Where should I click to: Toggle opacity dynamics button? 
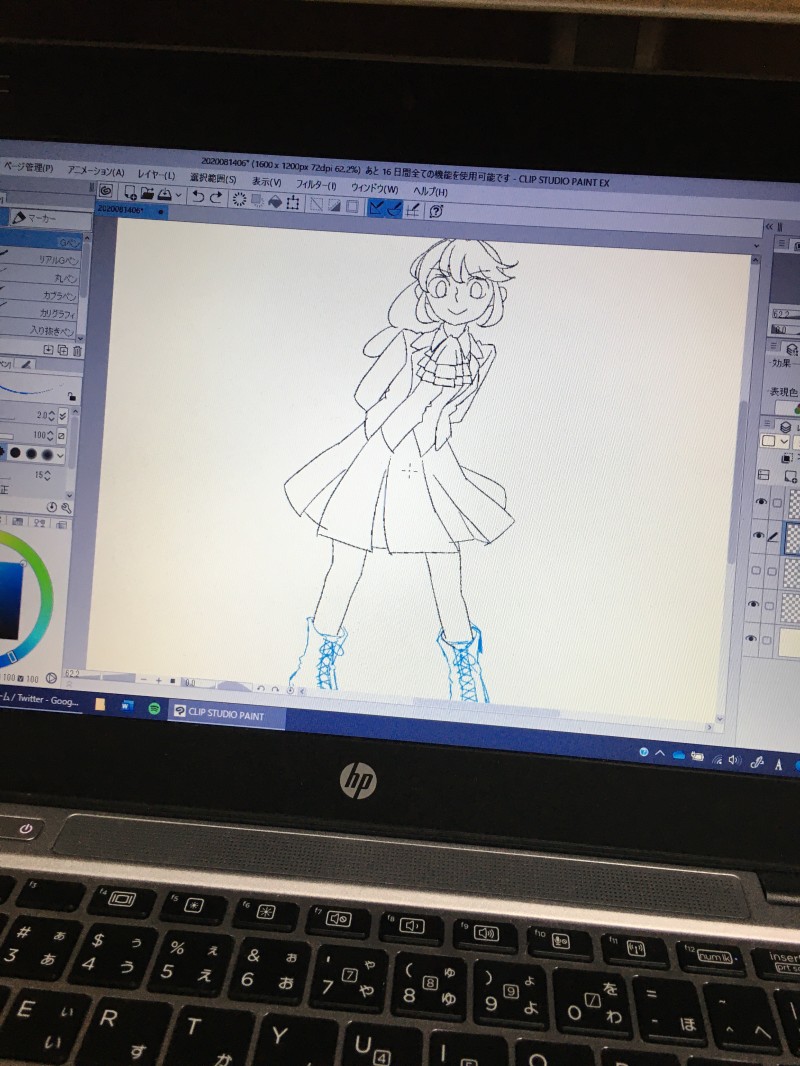(61, 435)
